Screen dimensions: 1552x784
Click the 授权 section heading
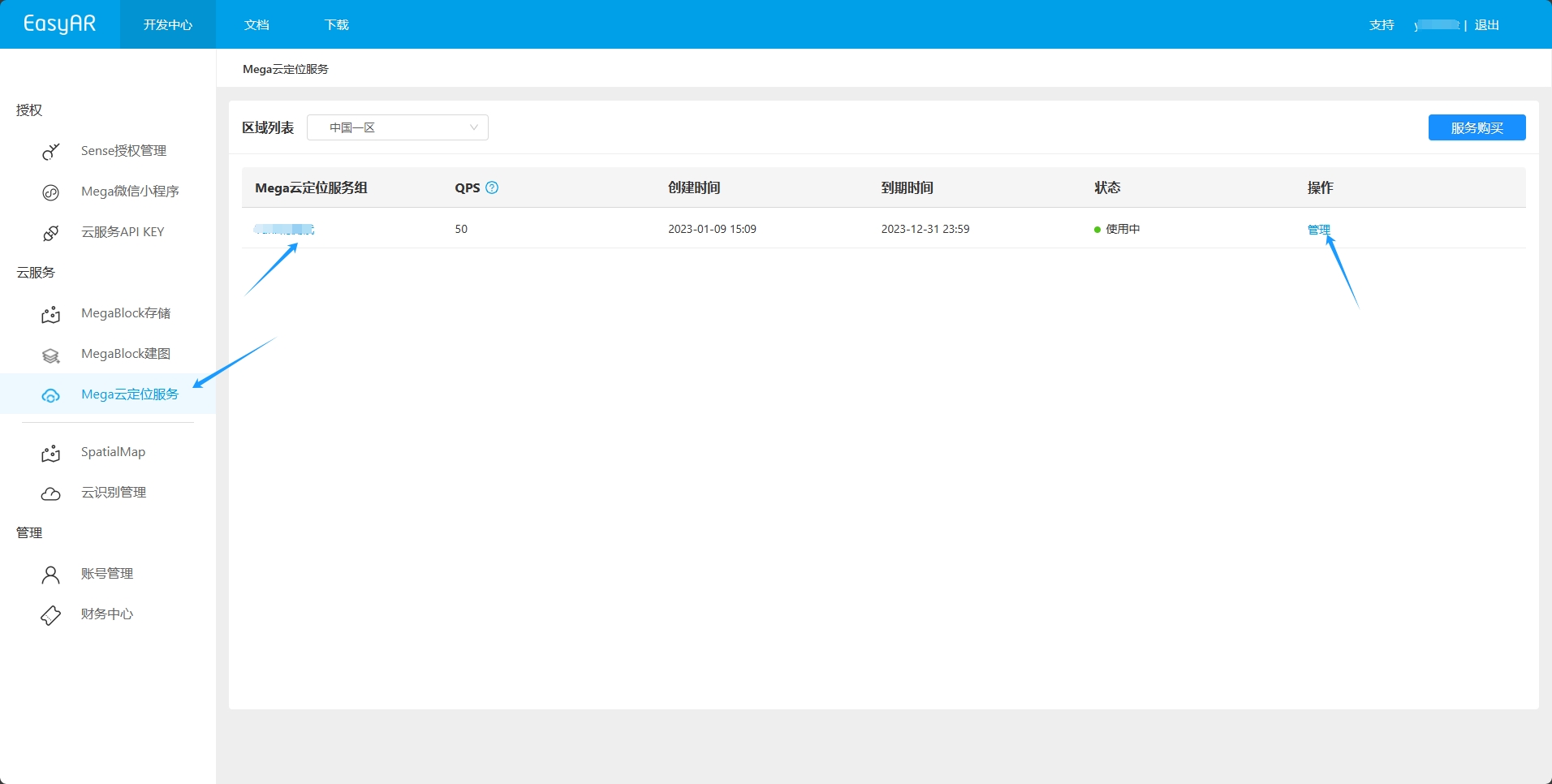29,110
